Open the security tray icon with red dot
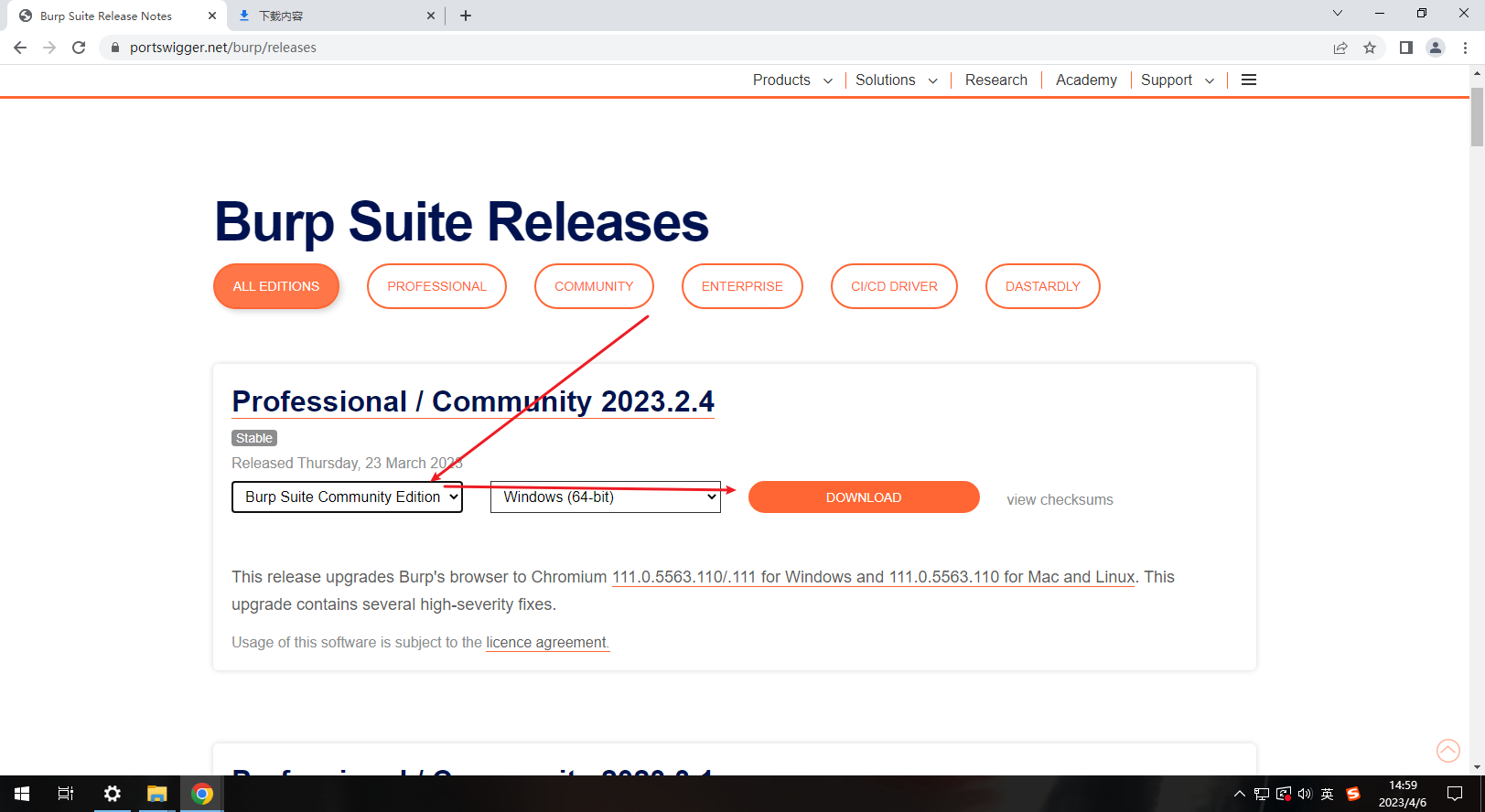 [x=1284, y=794]
